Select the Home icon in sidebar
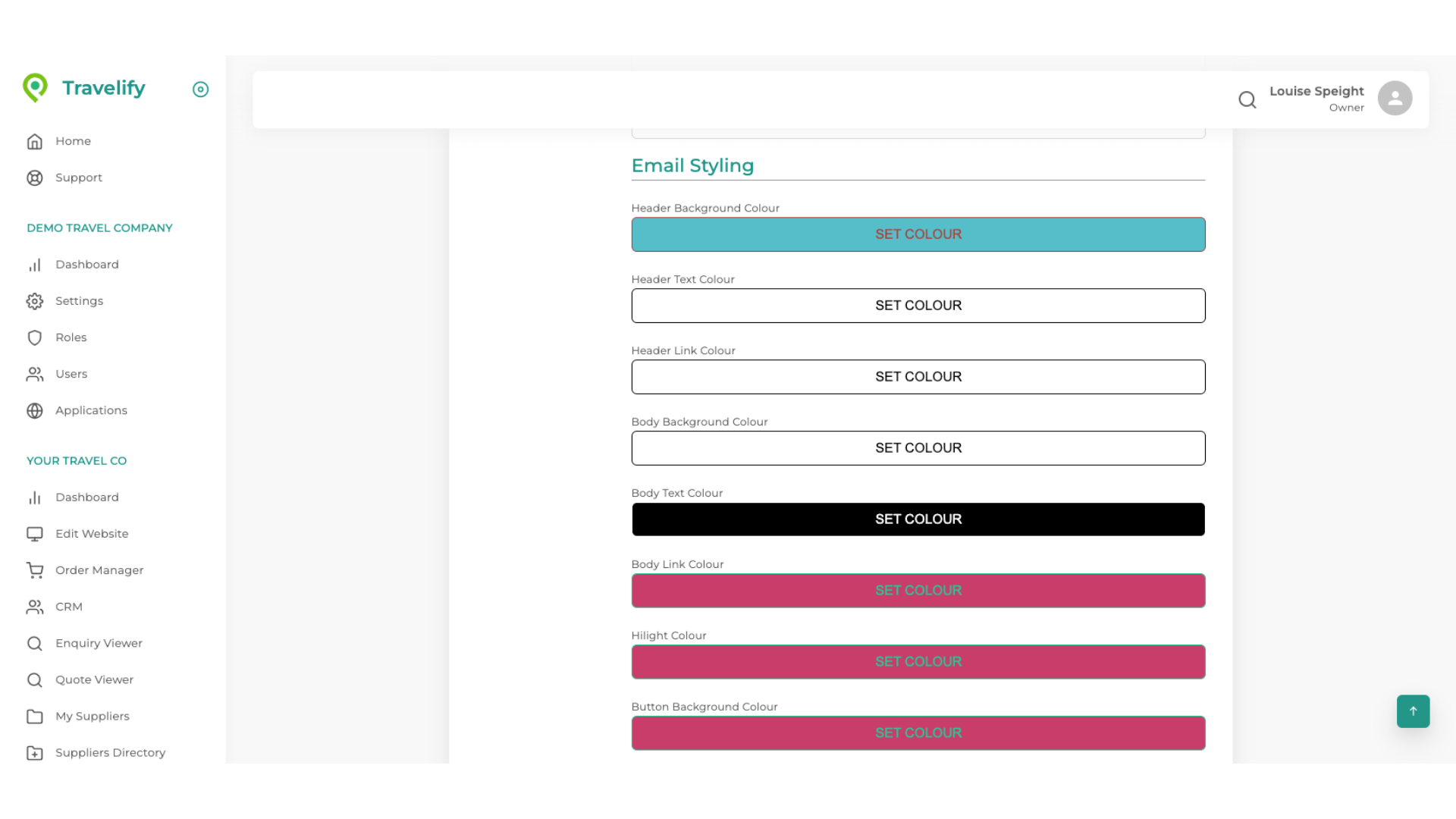 (x=35, y=141)
